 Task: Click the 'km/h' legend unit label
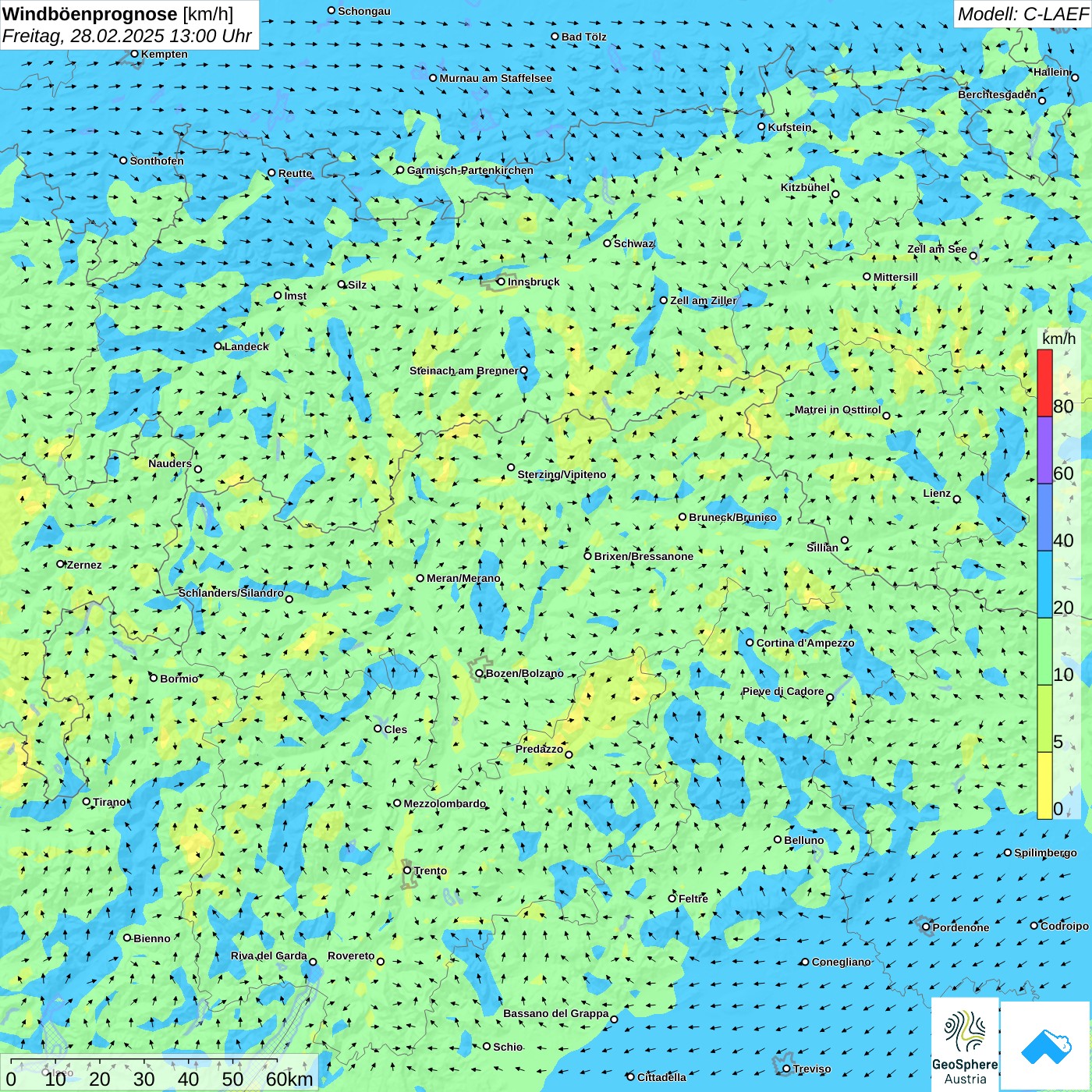click(1058, 339)
